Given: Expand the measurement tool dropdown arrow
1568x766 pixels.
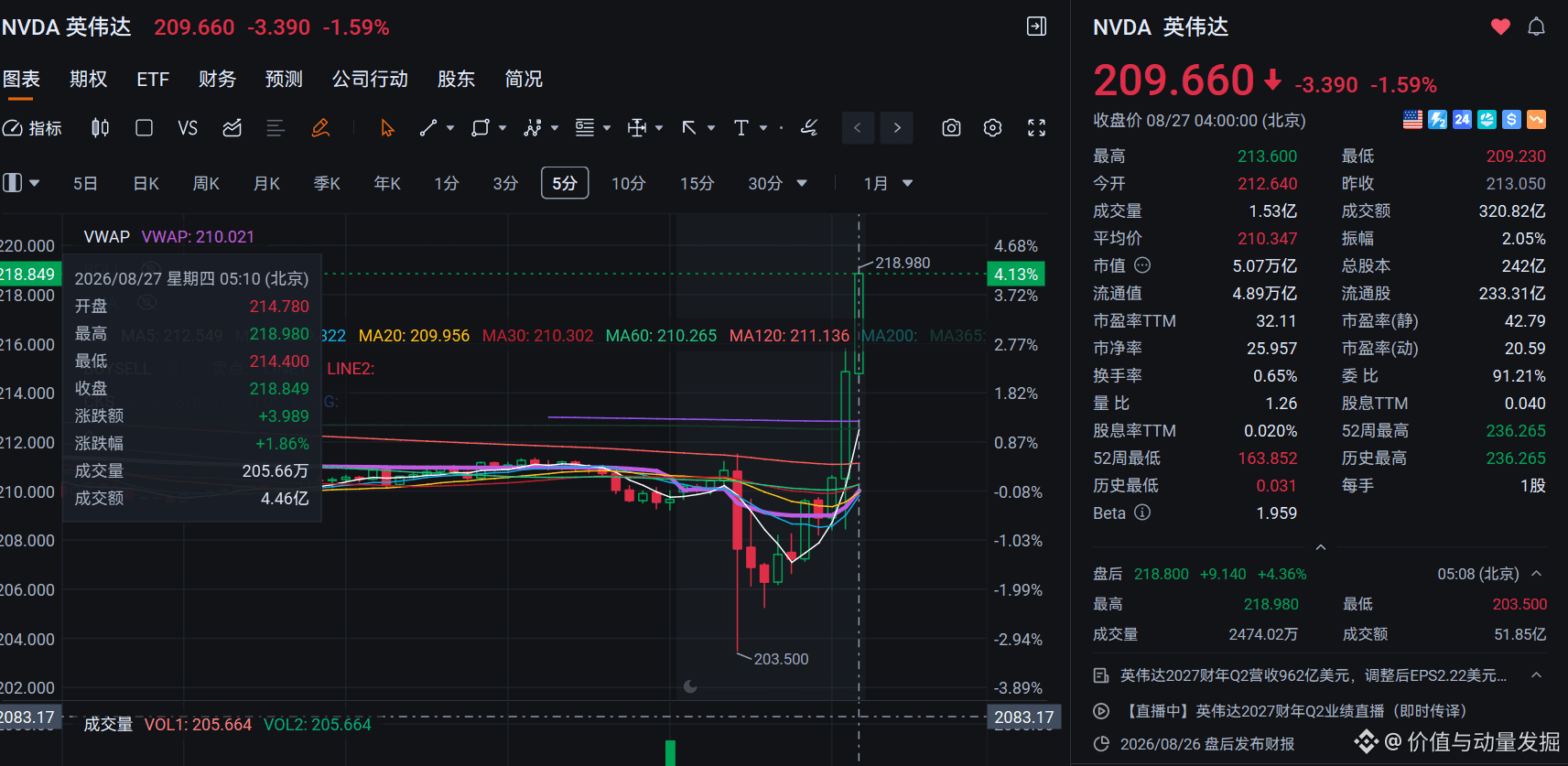Looking at the screenshot, I should [x=659, y=128].
